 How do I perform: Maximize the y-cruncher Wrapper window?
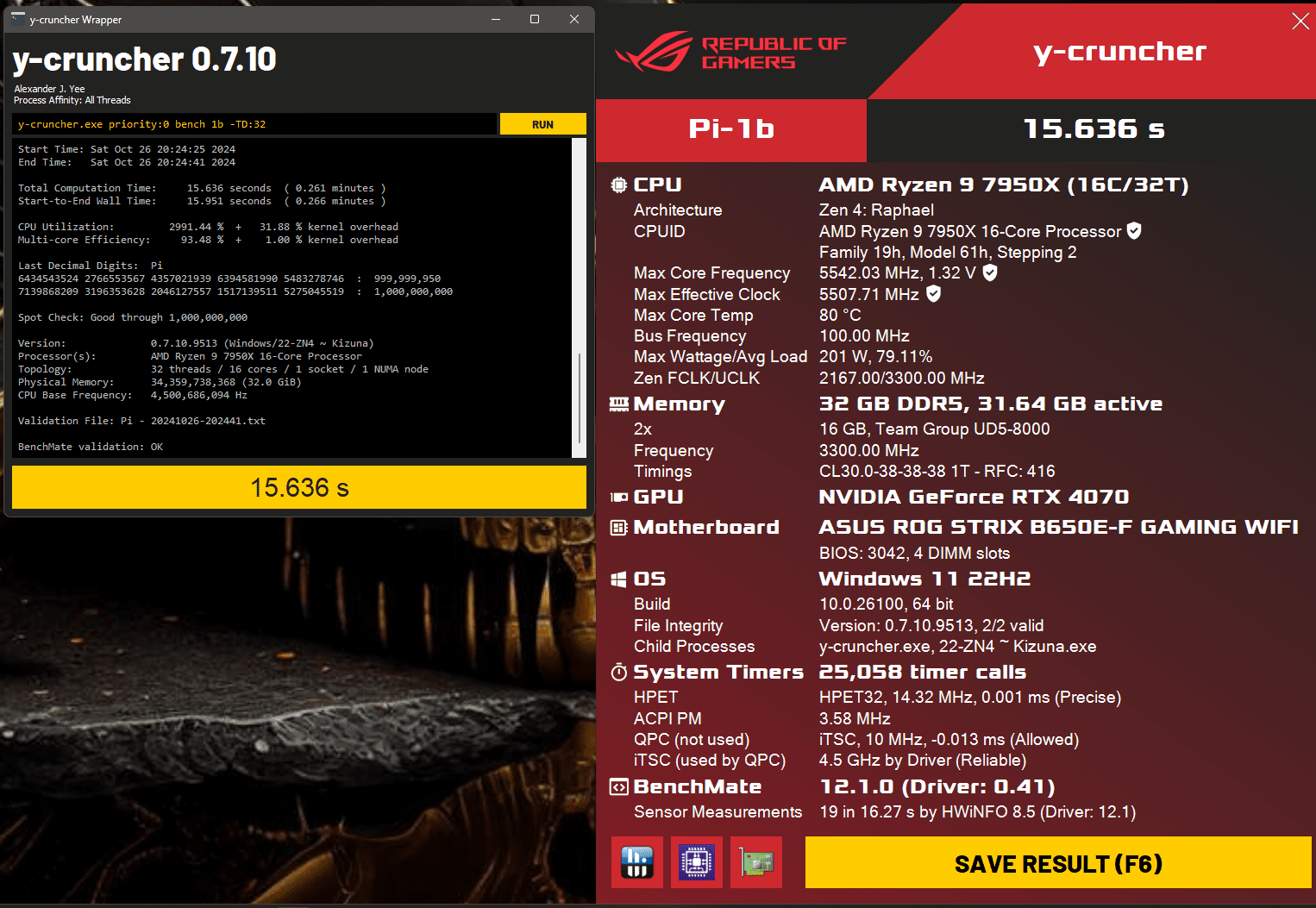535,19
